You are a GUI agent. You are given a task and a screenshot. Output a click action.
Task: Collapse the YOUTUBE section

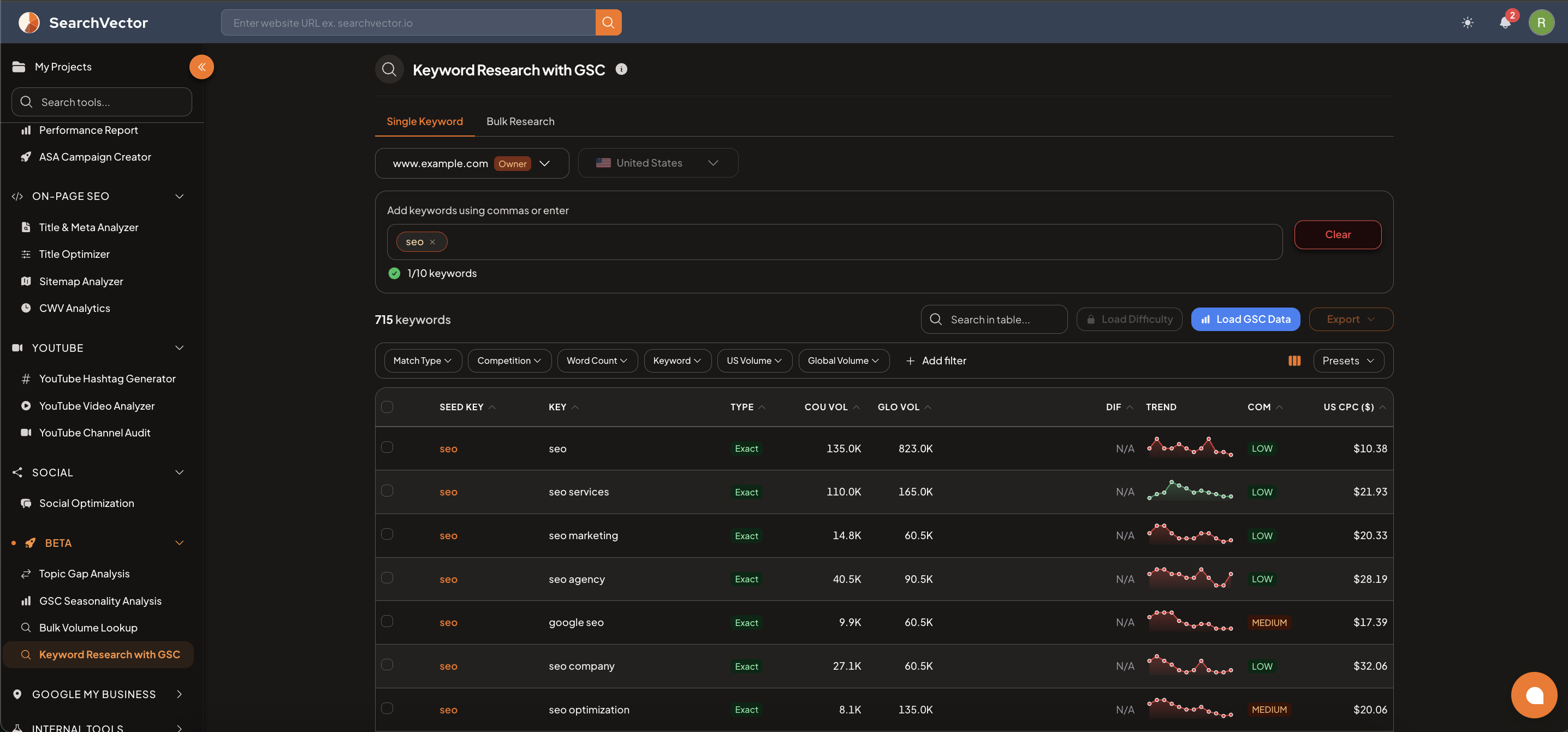tap(179, 349)
